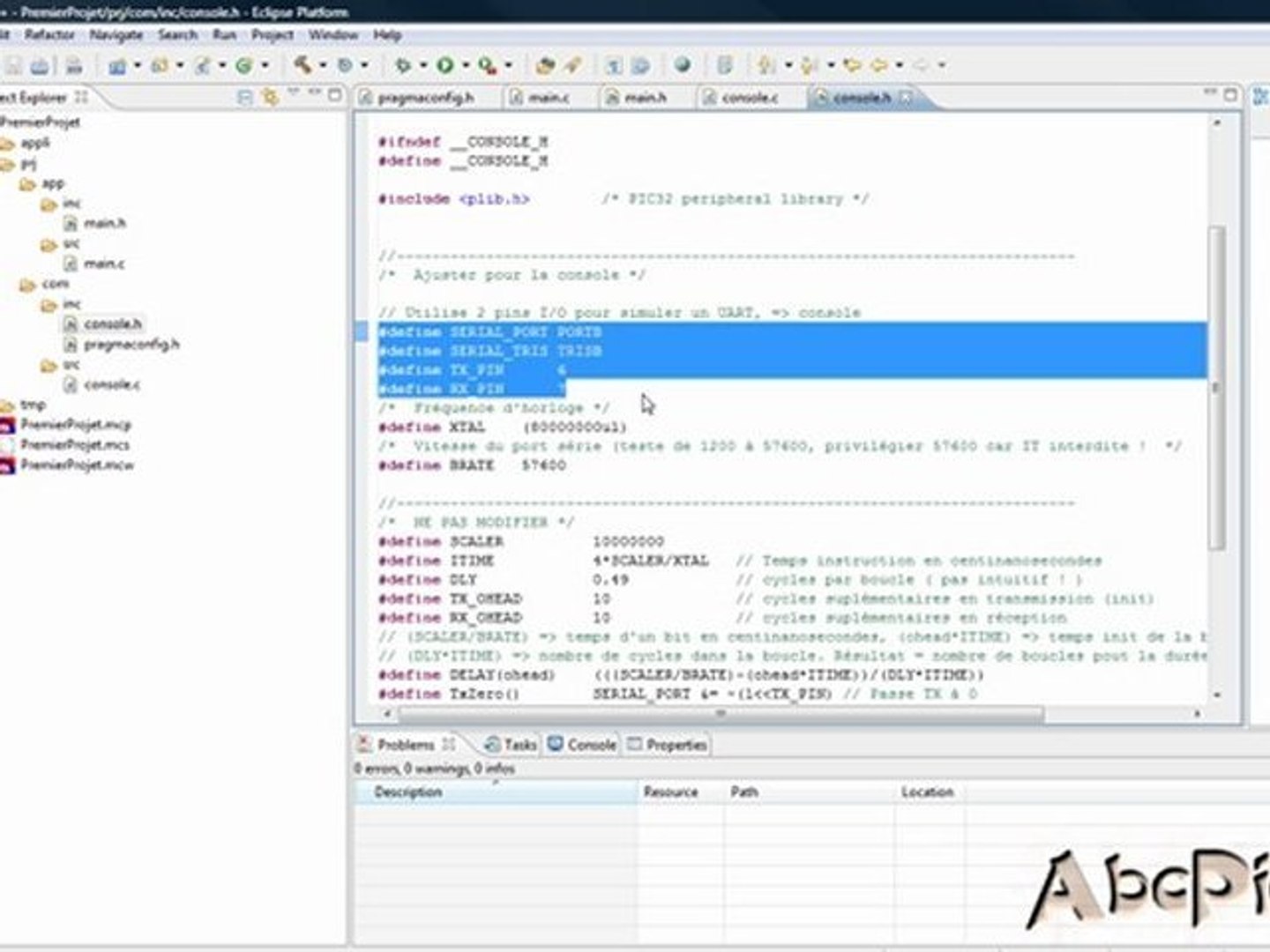Click the New Source Folder toolbar icon
Image resolution: width=1270 pixels, height=952 pixels.
click(160, 65)
